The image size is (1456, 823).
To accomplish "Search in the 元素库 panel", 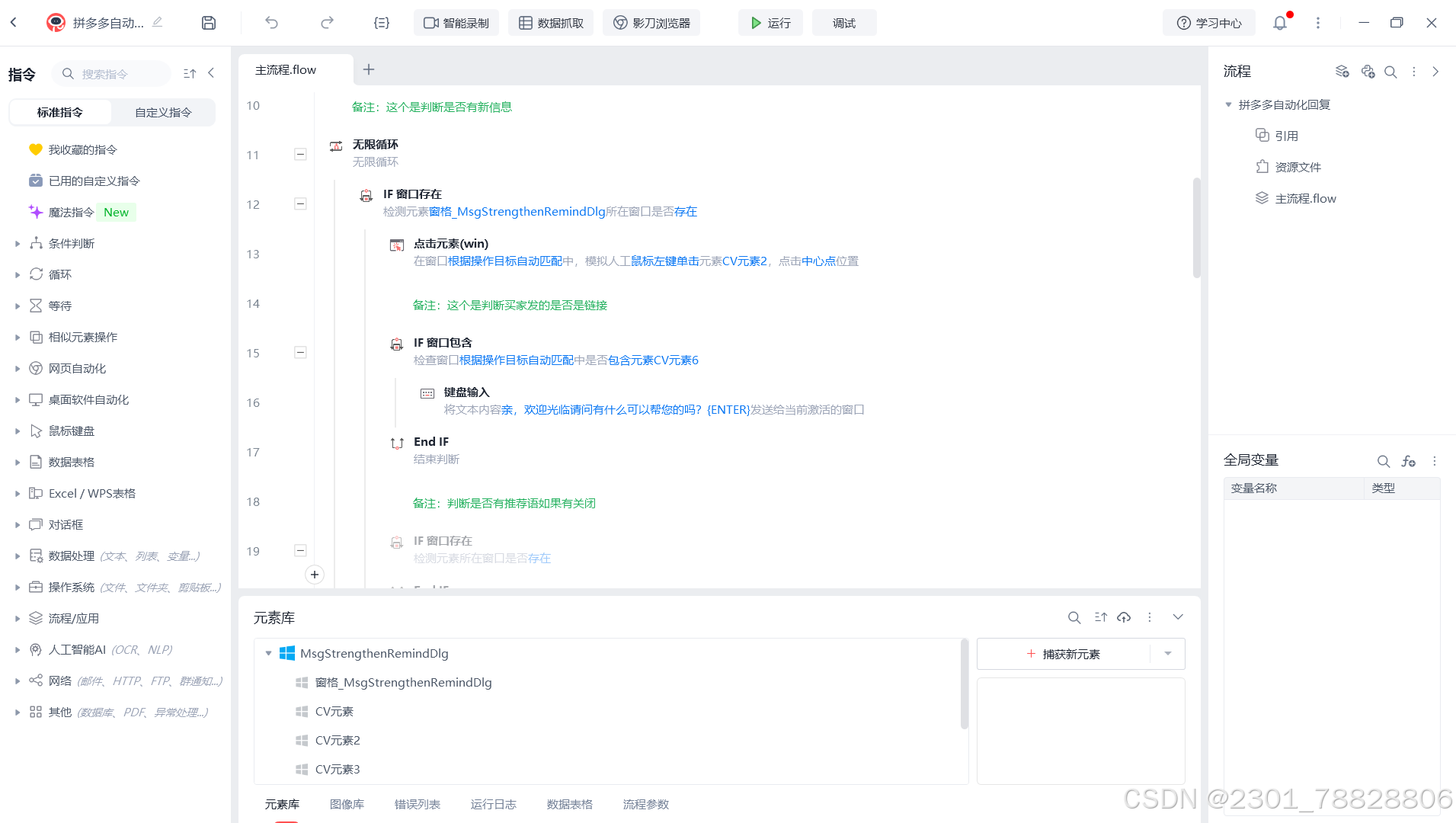I will (x=1074, y=617).
